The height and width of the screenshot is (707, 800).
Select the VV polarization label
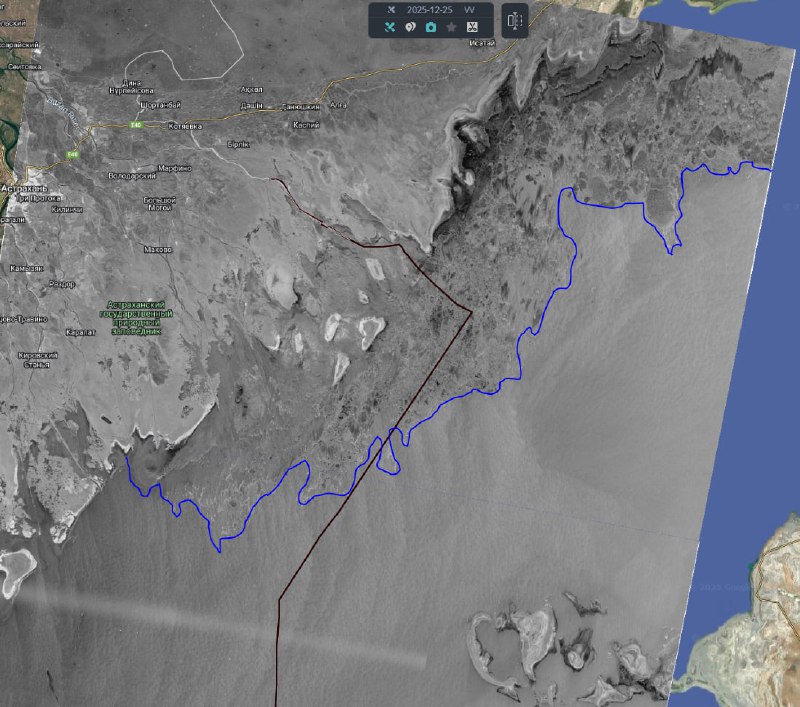469,9
